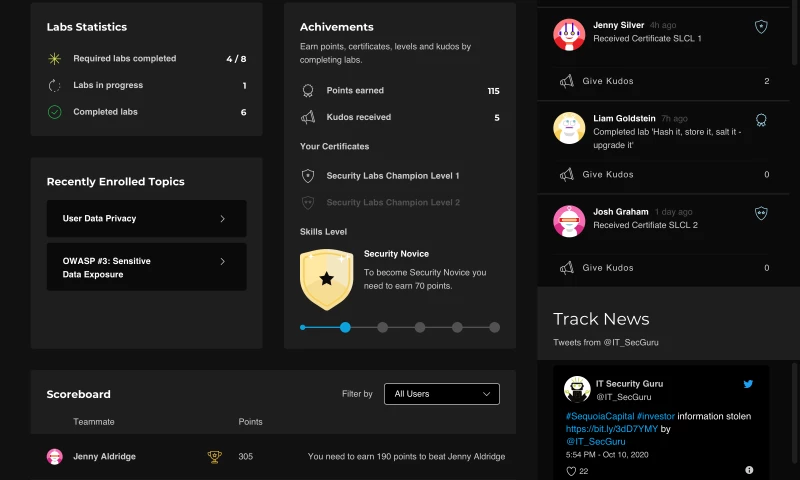Open @IT_SecGuru mention in tweet body
The image size is (800, 480).
[595, 442]
